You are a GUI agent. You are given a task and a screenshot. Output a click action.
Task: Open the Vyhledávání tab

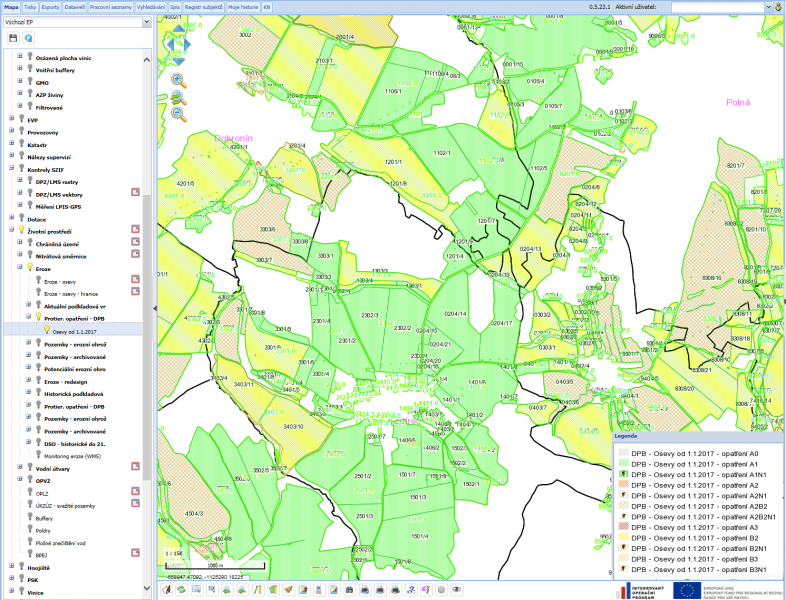coord(151,6)
